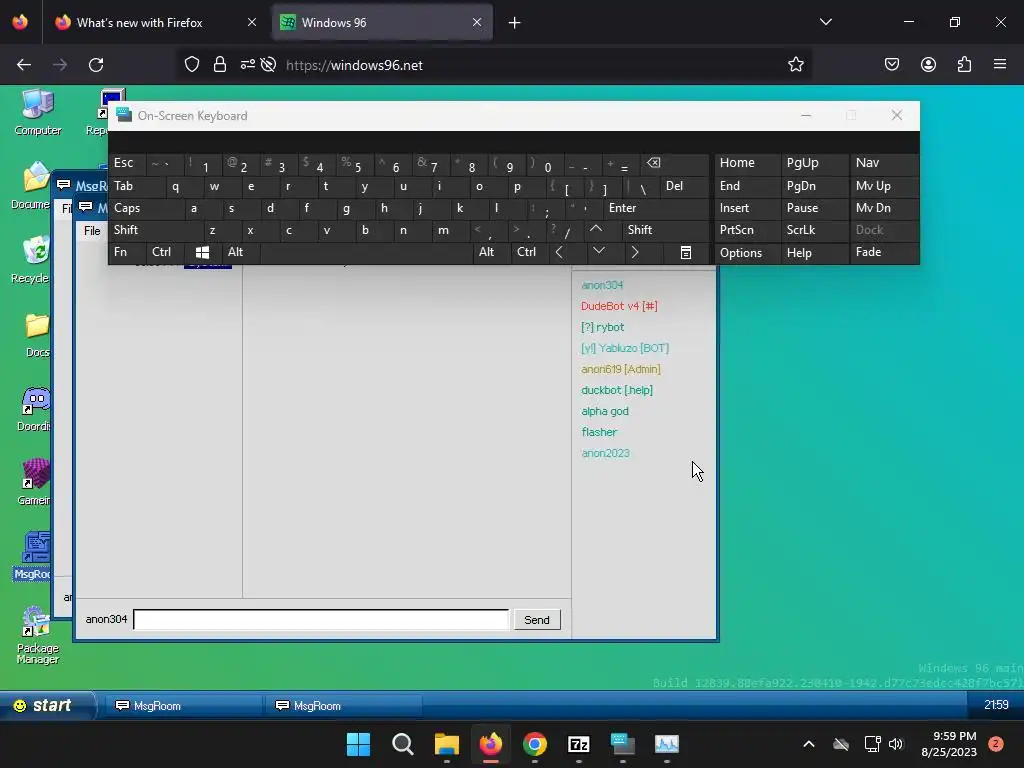Launch the MsgRoom desktop shortcut
The width and height of the screenshot is (1024, 768).
pyautogui.click(x=34, y=556)
